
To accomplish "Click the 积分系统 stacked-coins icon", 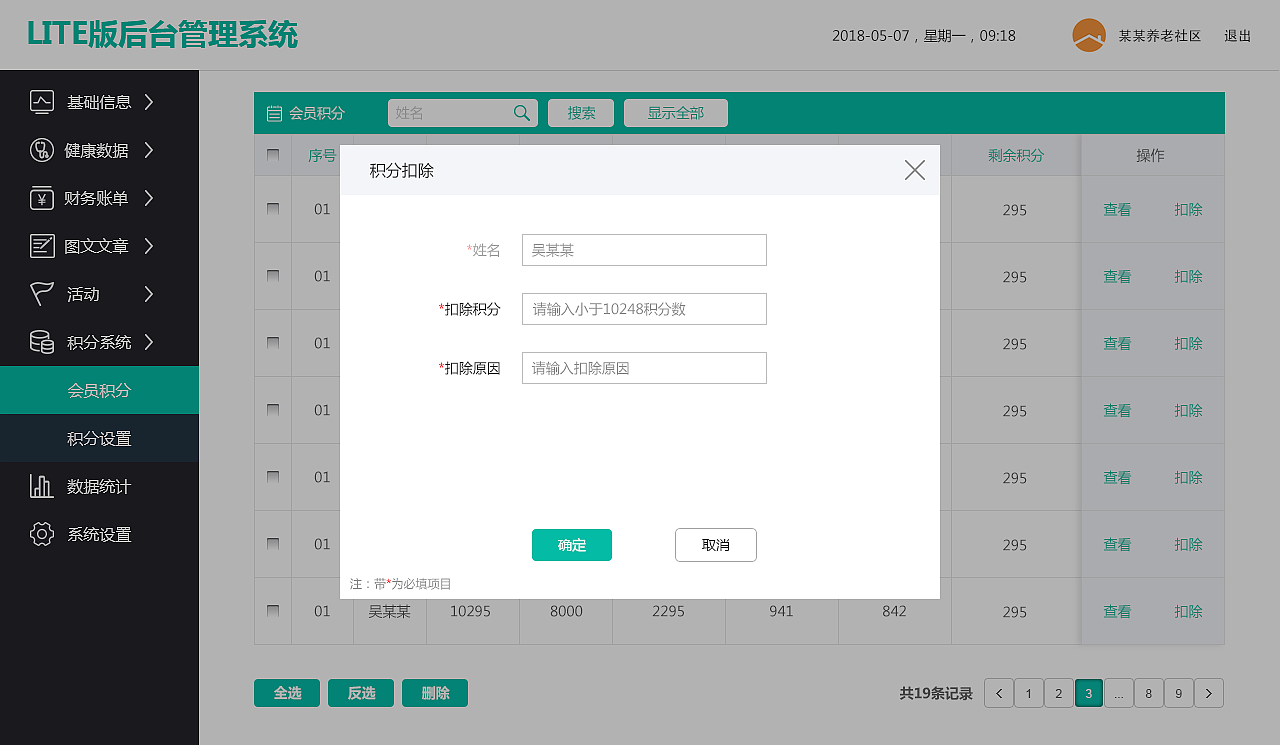I will (x=41, y=342).
